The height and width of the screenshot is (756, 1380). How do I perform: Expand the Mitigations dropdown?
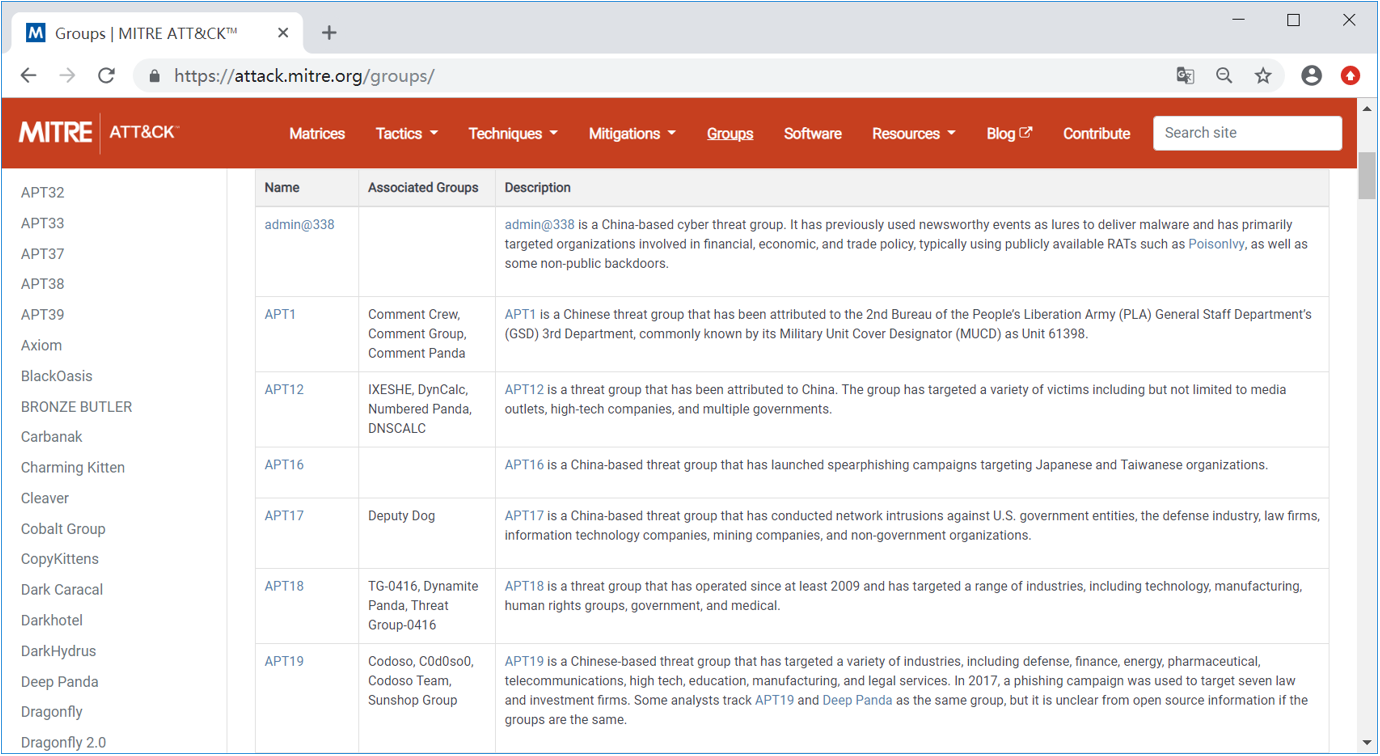[632, 133]
